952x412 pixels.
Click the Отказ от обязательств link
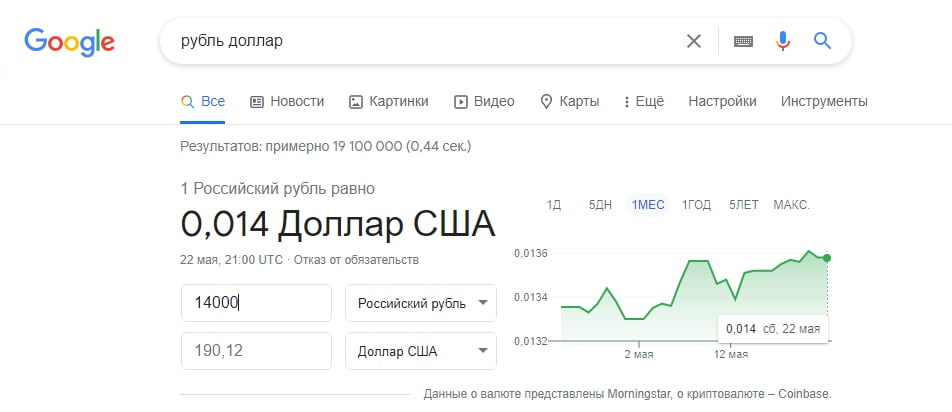[x=357, y=260]
